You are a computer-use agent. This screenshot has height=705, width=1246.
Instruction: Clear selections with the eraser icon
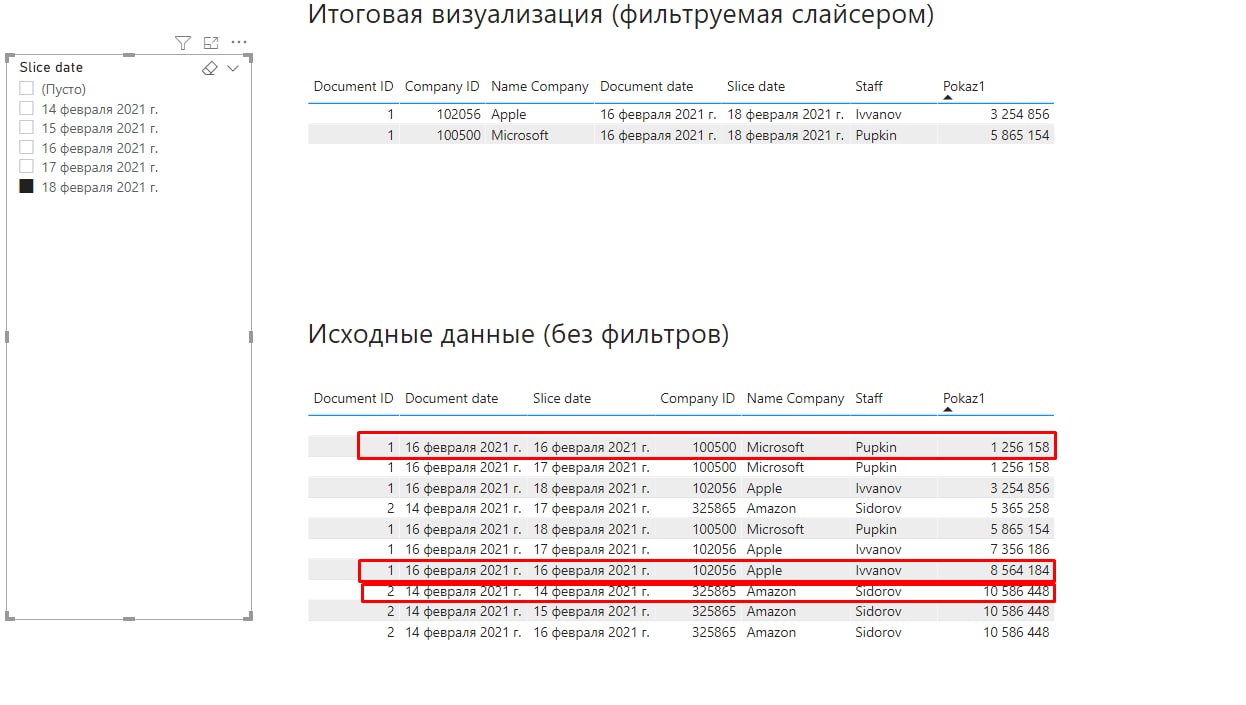(209, 68)
